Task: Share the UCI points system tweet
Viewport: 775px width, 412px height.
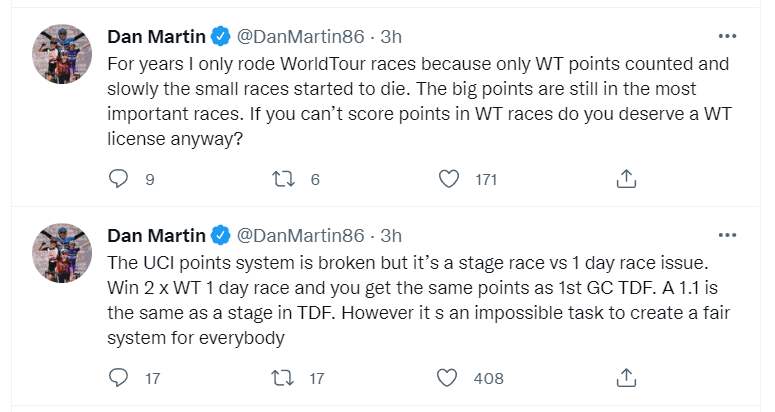Action: click(x=627, y=378)
